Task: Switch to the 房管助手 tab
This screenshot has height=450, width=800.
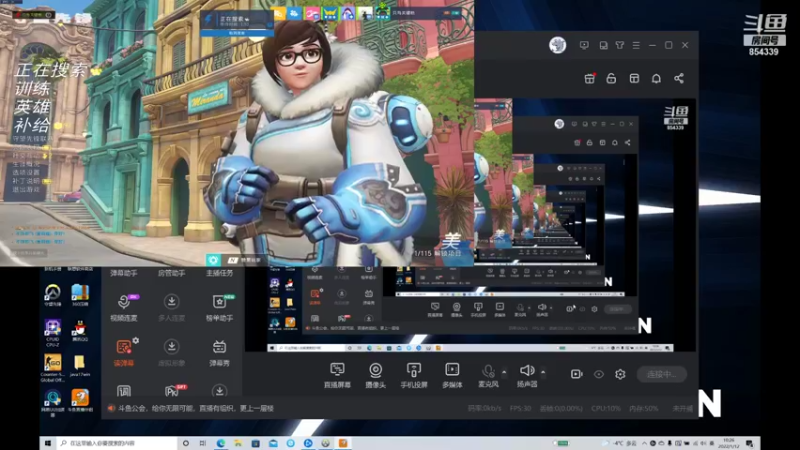Action: click(171, 273)
